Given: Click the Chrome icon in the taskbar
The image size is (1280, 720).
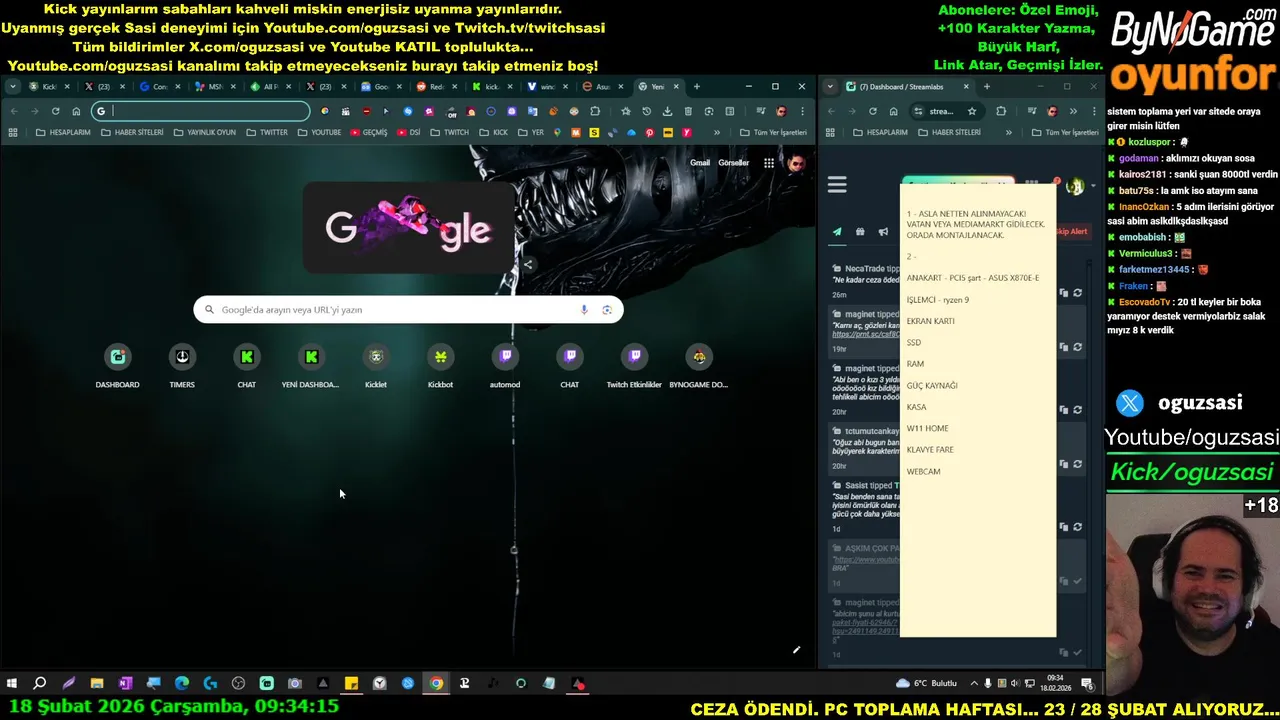Looking at the screenshot, I should [x=436, y=684].
